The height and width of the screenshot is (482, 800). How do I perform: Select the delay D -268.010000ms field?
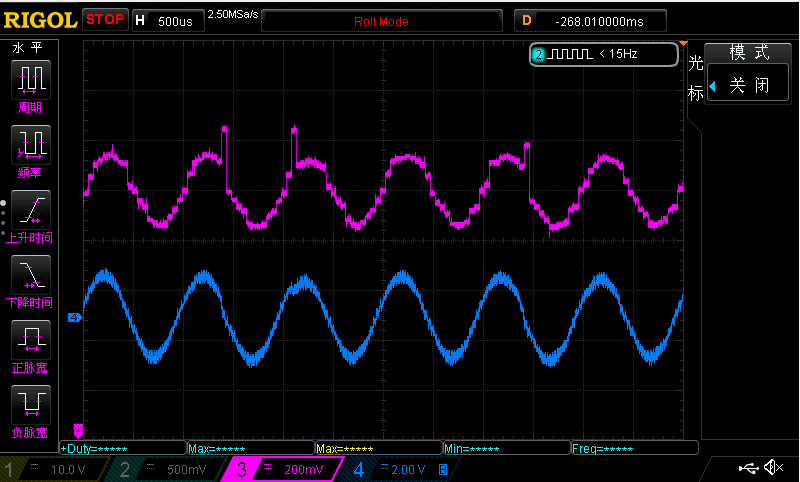point(590,21)
